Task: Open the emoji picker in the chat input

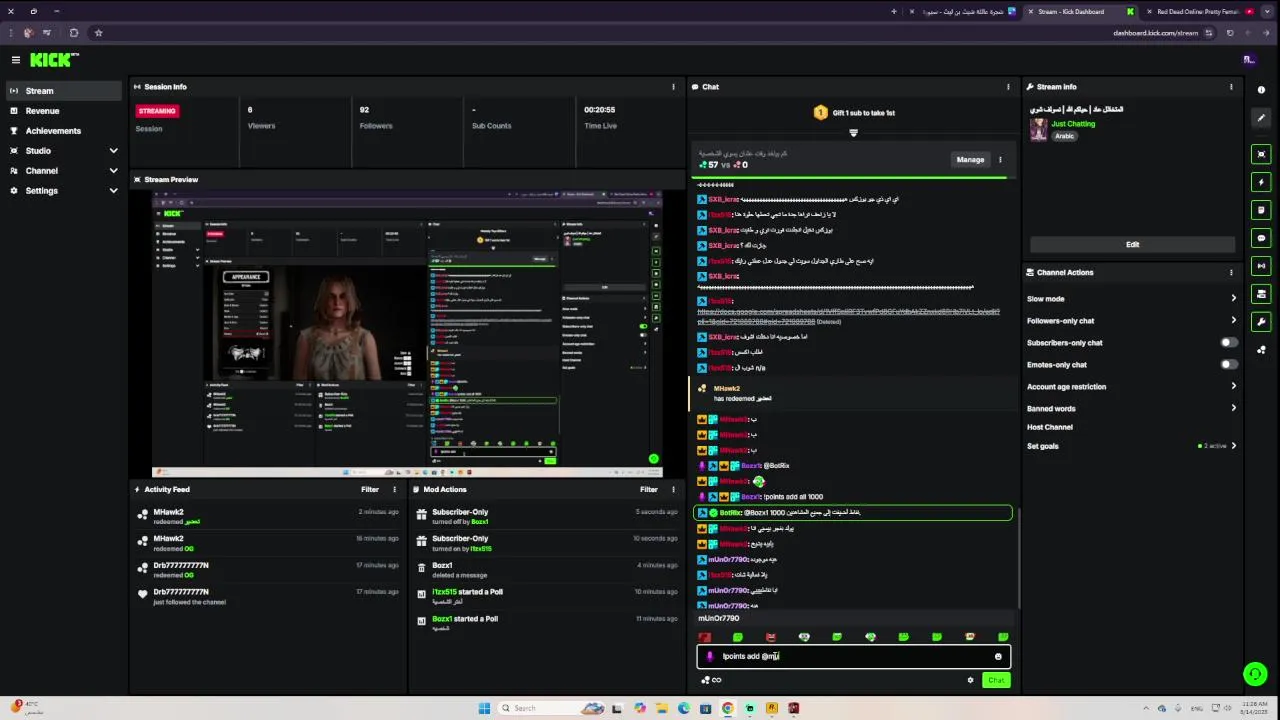Action: tap(998, 657)
